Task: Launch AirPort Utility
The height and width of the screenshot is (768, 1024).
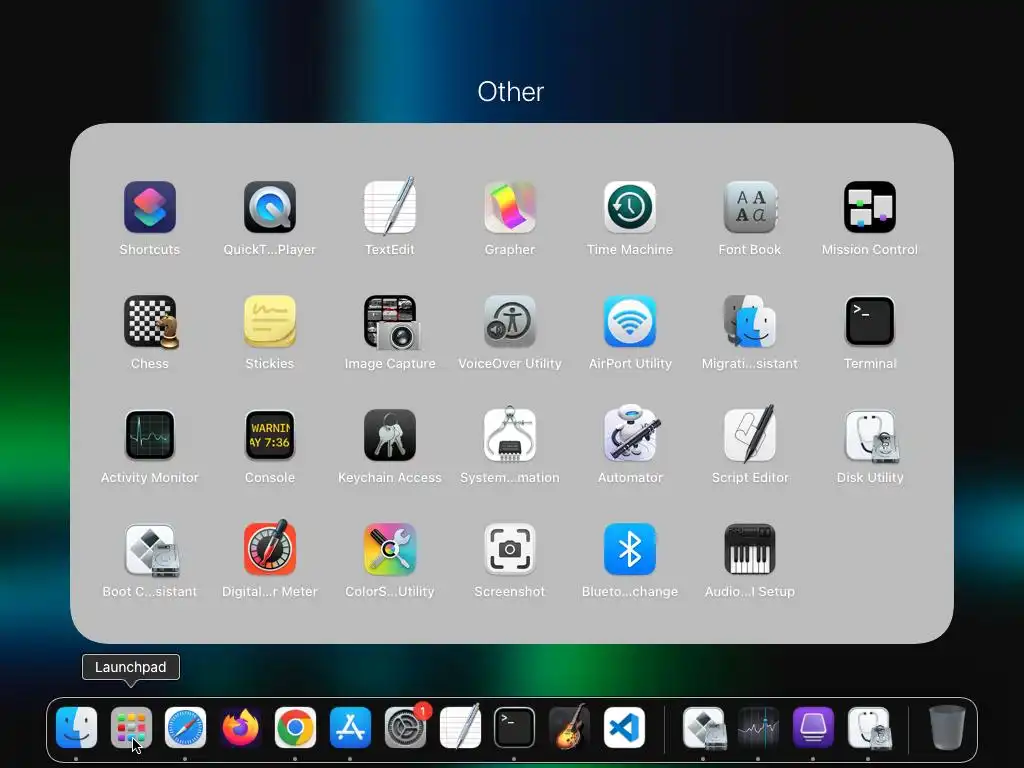Action: [630, 321]
